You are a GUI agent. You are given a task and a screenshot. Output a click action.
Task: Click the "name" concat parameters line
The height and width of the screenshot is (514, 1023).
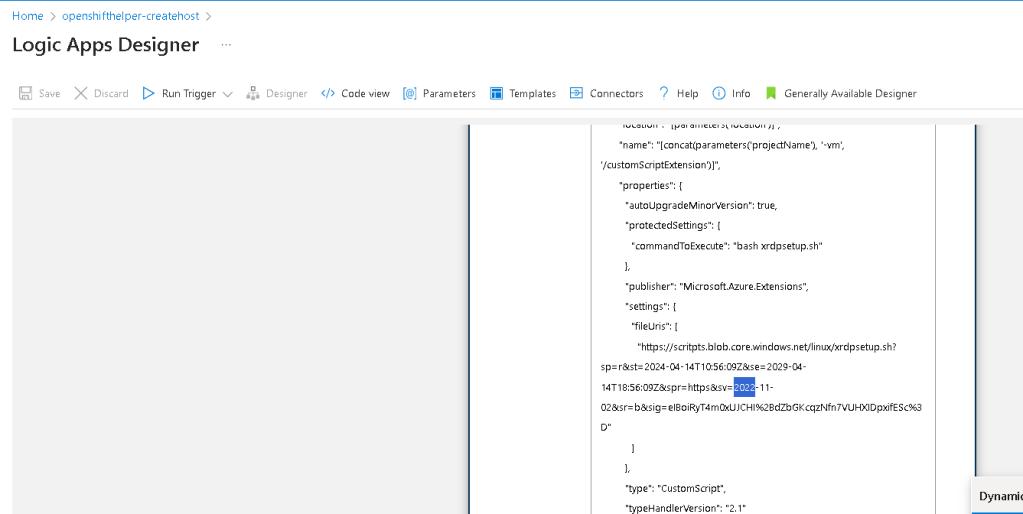(x=731, y=145)
